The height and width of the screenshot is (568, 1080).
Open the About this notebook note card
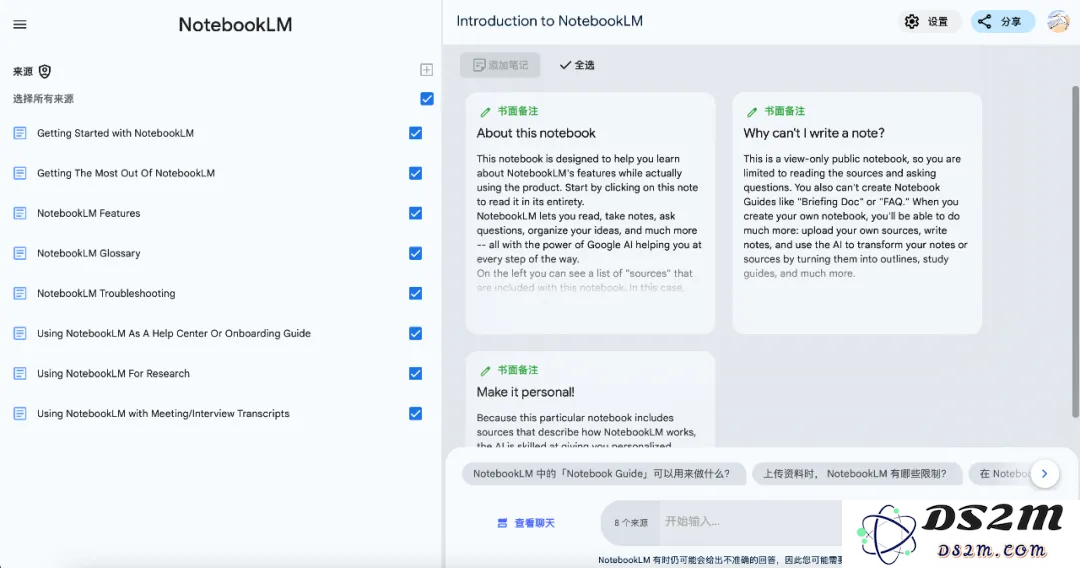click(590, 213)
